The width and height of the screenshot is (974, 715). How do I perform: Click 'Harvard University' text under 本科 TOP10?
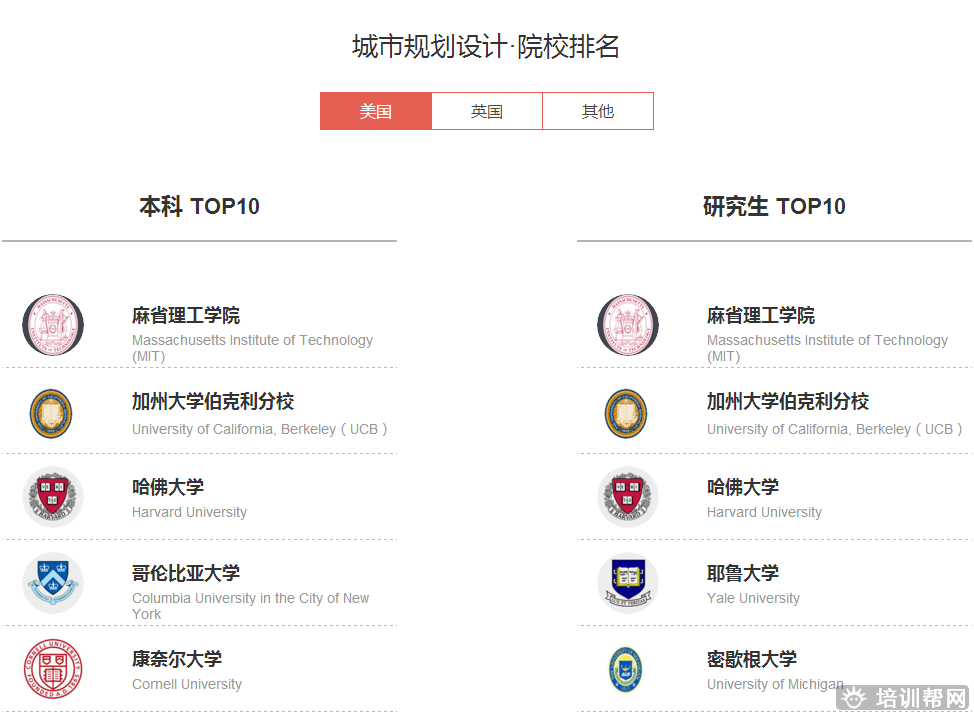tap(189, 512)
